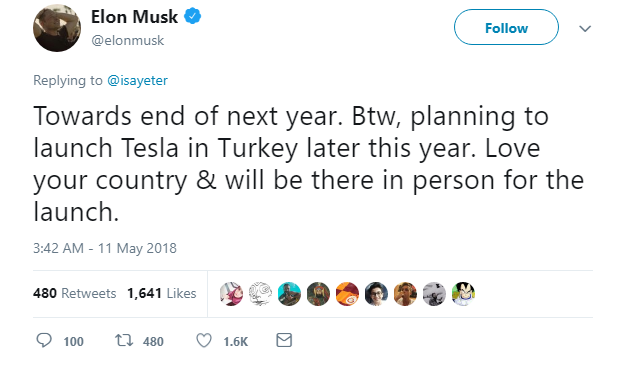Click the retweet arrows icon
624x374 pixels.
124,341
